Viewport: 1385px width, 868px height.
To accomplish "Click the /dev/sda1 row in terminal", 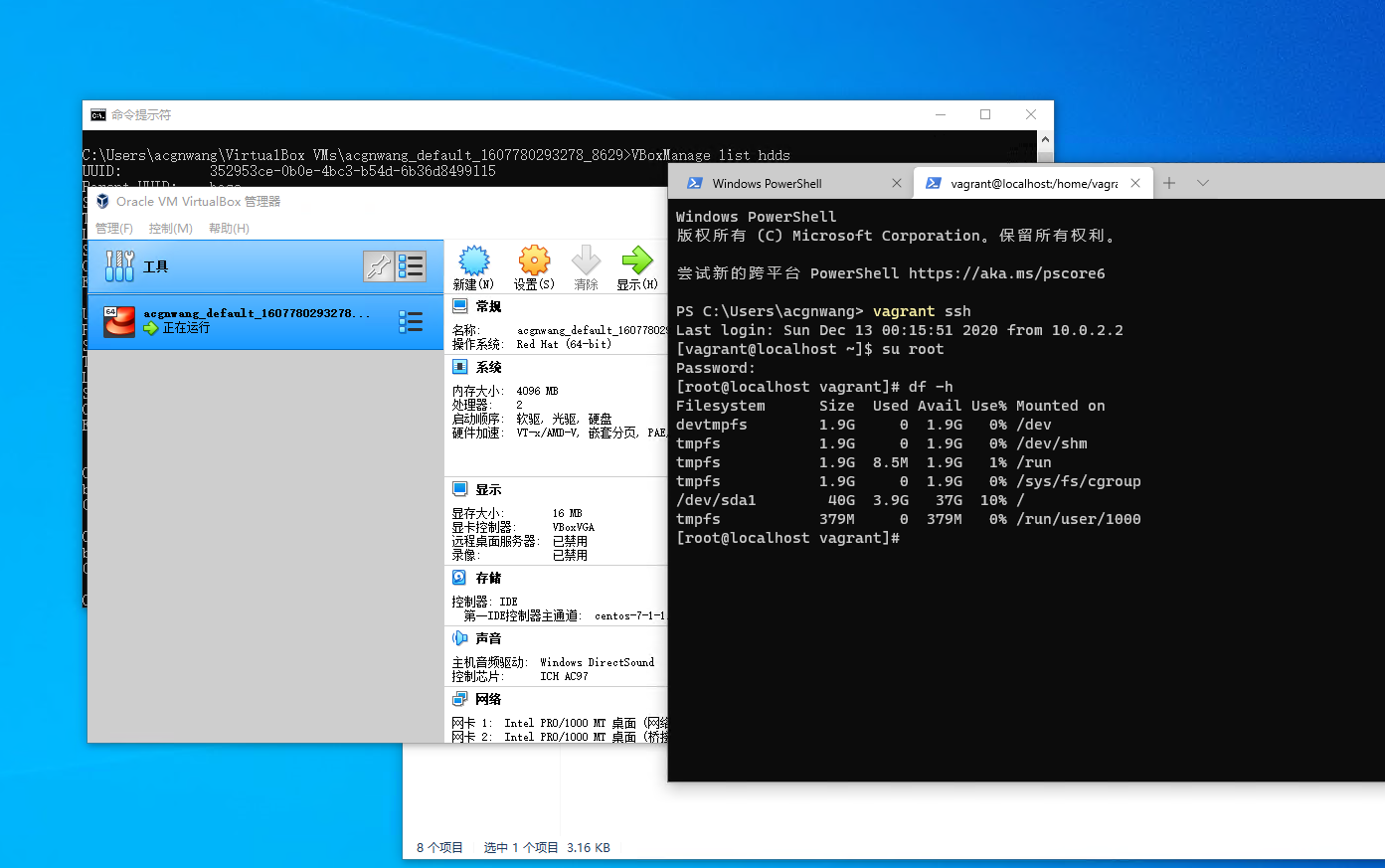I will [x=850, y=500].
